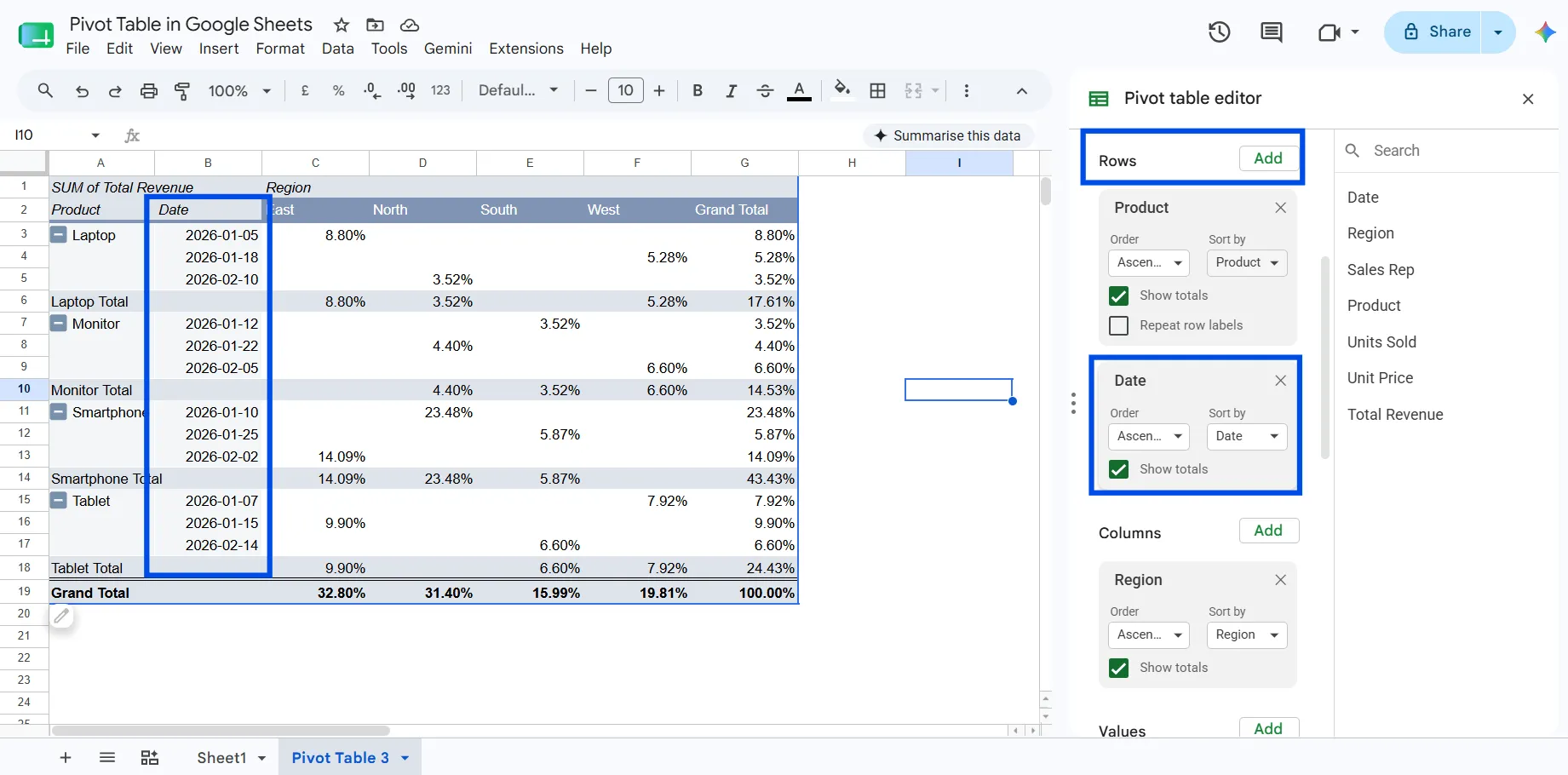Screen dimensions: 1568x775
Task: Toggle bold formatting
Action: tap(698, 90)
